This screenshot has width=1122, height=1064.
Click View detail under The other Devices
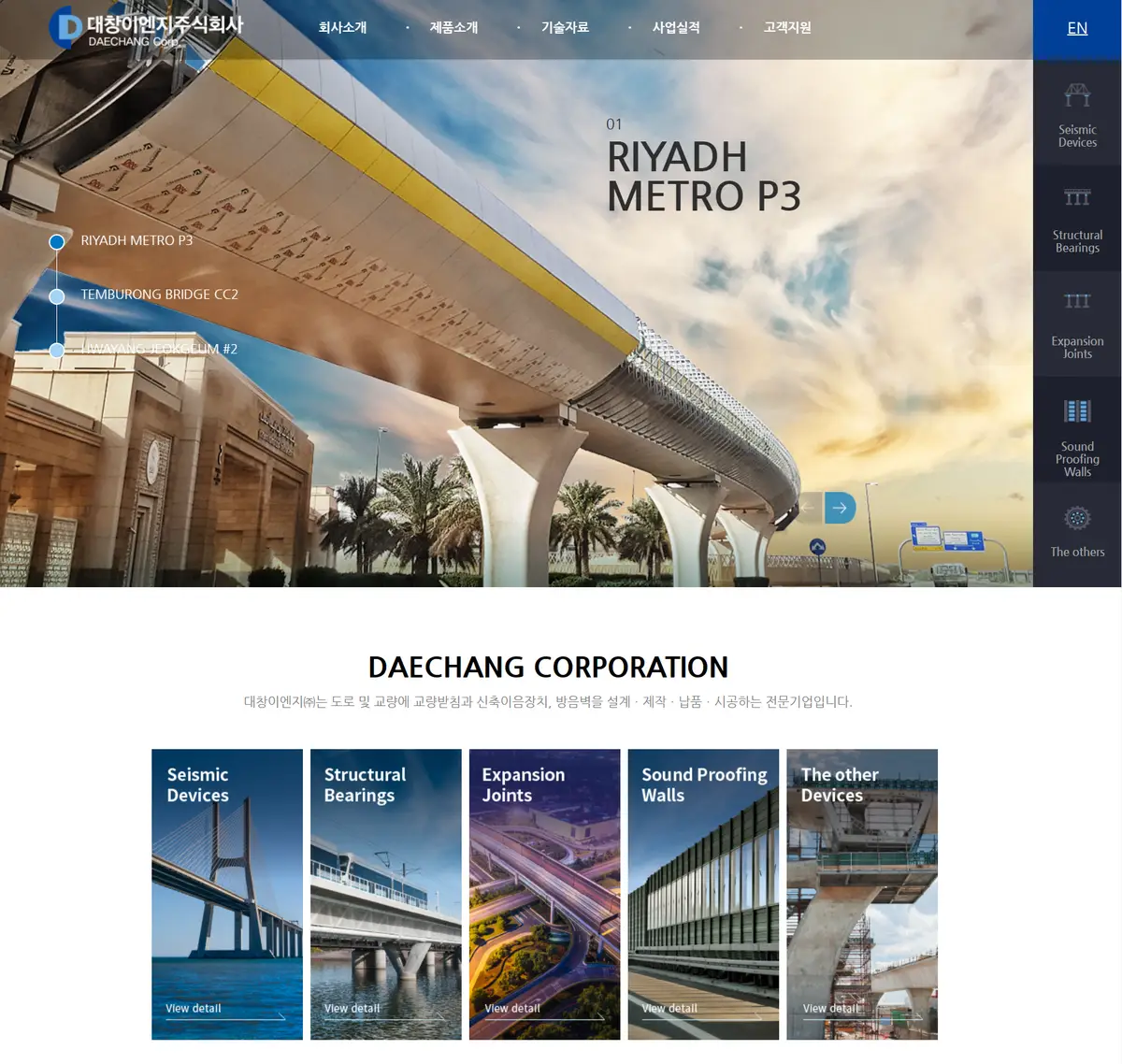pos(831,1008)
